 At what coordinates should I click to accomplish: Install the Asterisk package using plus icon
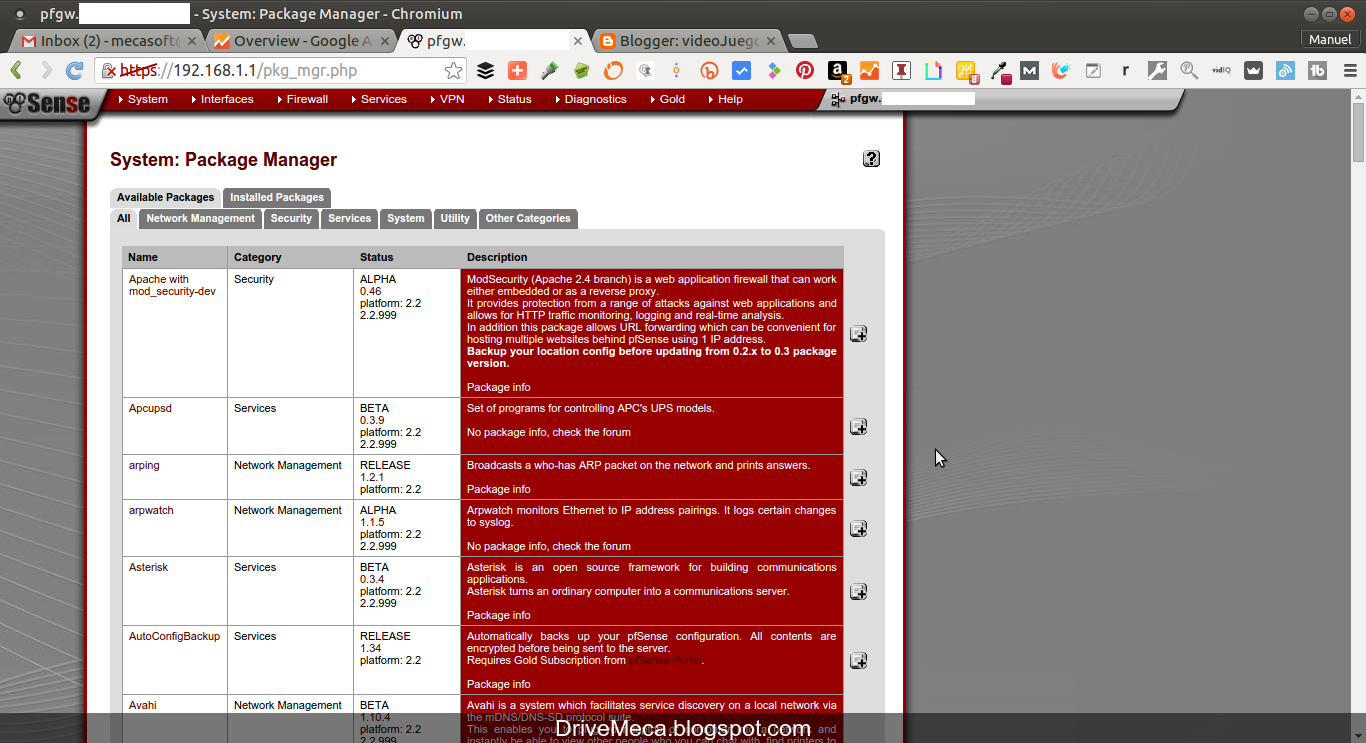coord(858,592)
